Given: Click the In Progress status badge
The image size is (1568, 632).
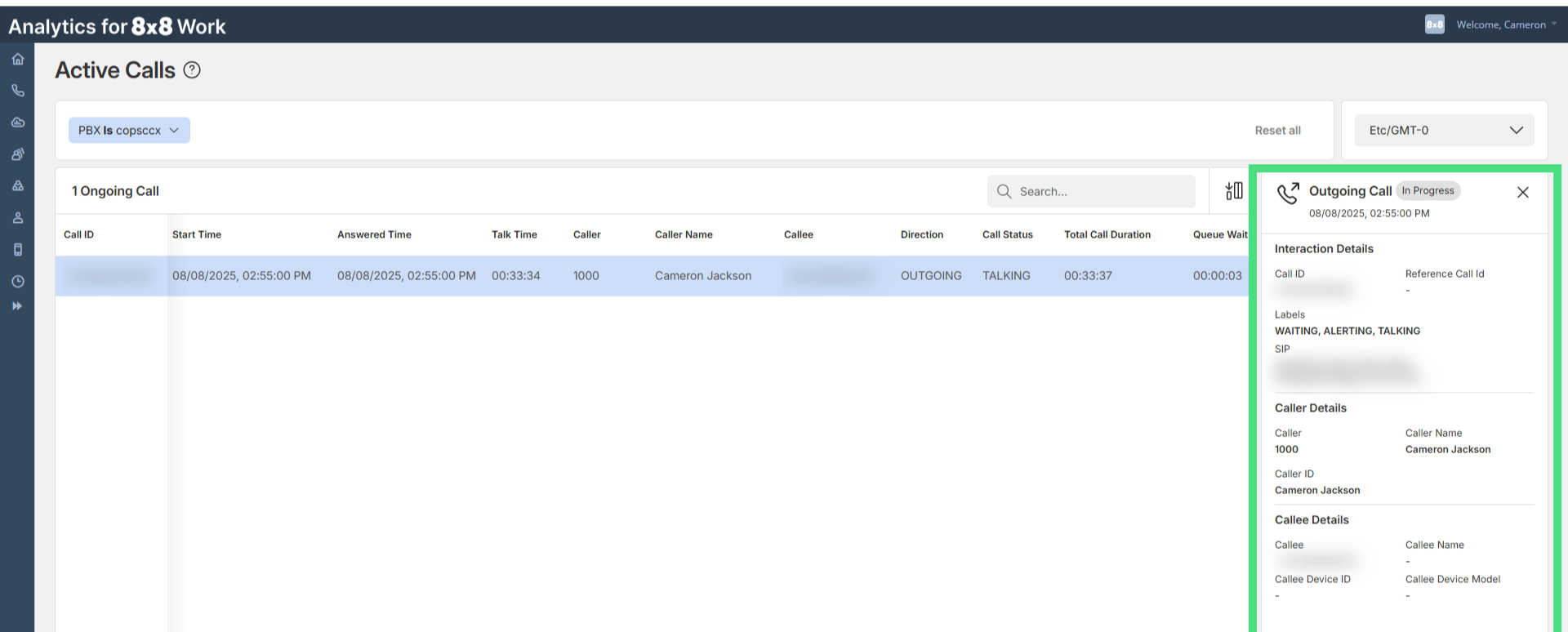Looking at the screenshot, I should click(x=1428, y=190).
